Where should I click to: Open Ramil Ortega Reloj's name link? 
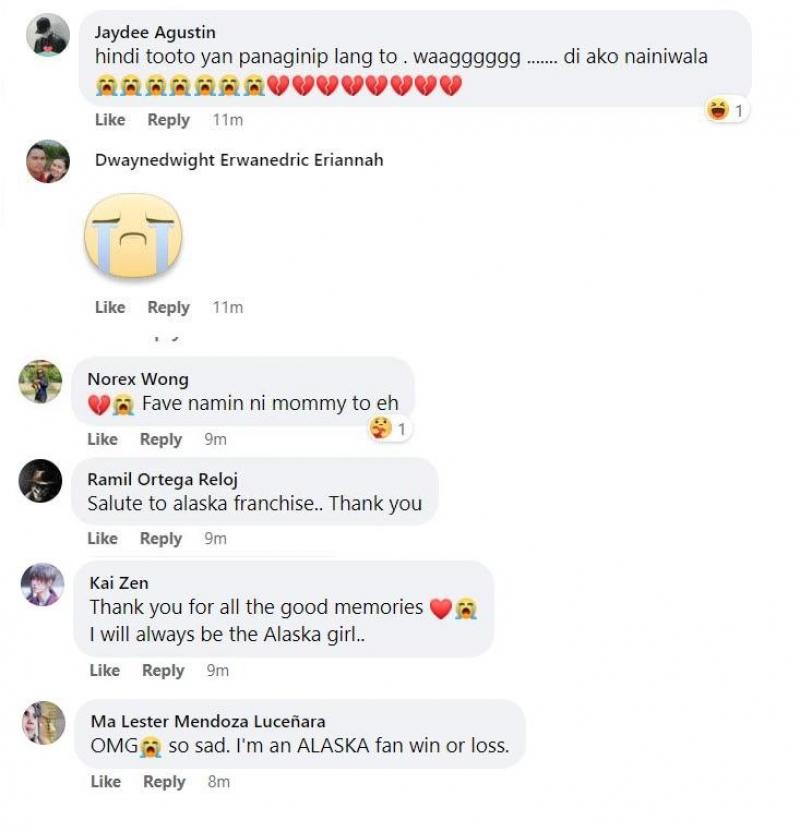click(162, 479)
